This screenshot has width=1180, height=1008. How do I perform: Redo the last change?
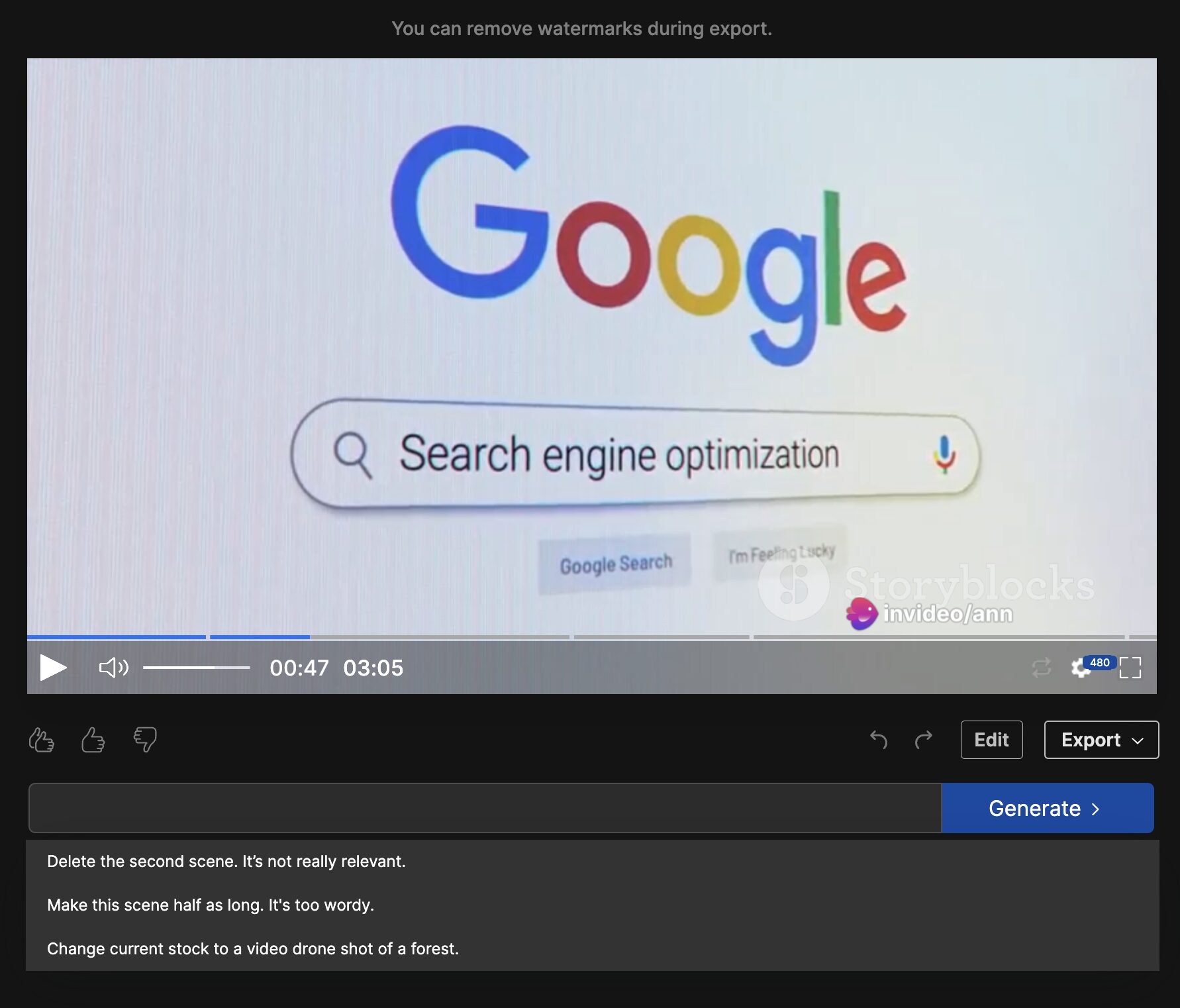point(923,739)
